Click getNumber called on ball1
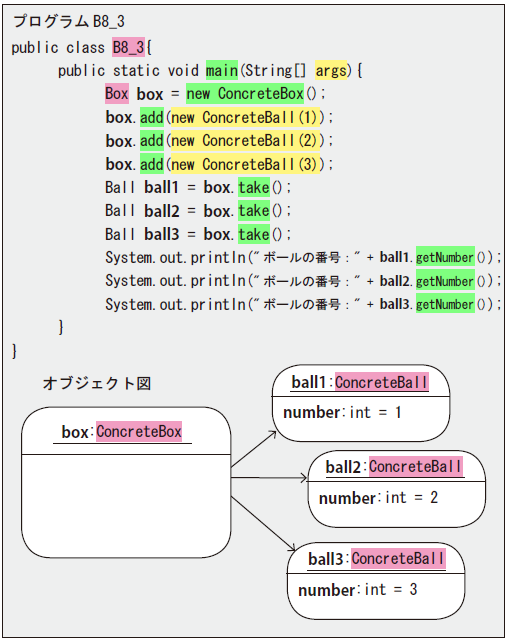This screenshot has height=640, width=507. 445,258
